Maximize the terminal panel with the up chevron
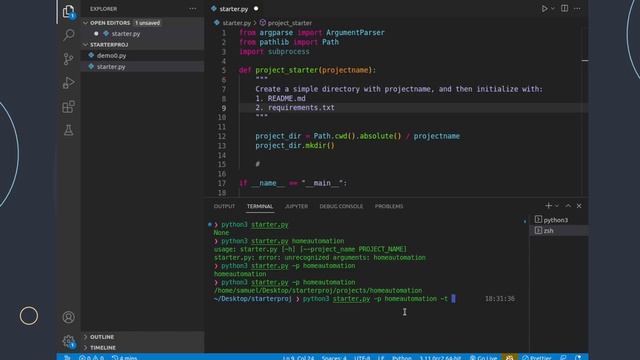 tap(568, 206)
